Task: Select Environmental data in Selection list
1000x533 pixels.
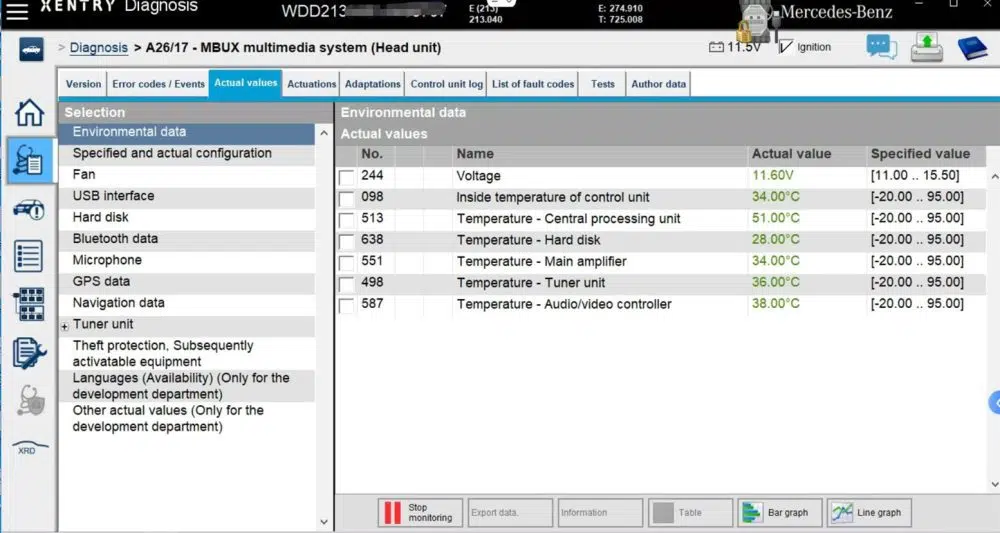Action: (x=187, y=132)
